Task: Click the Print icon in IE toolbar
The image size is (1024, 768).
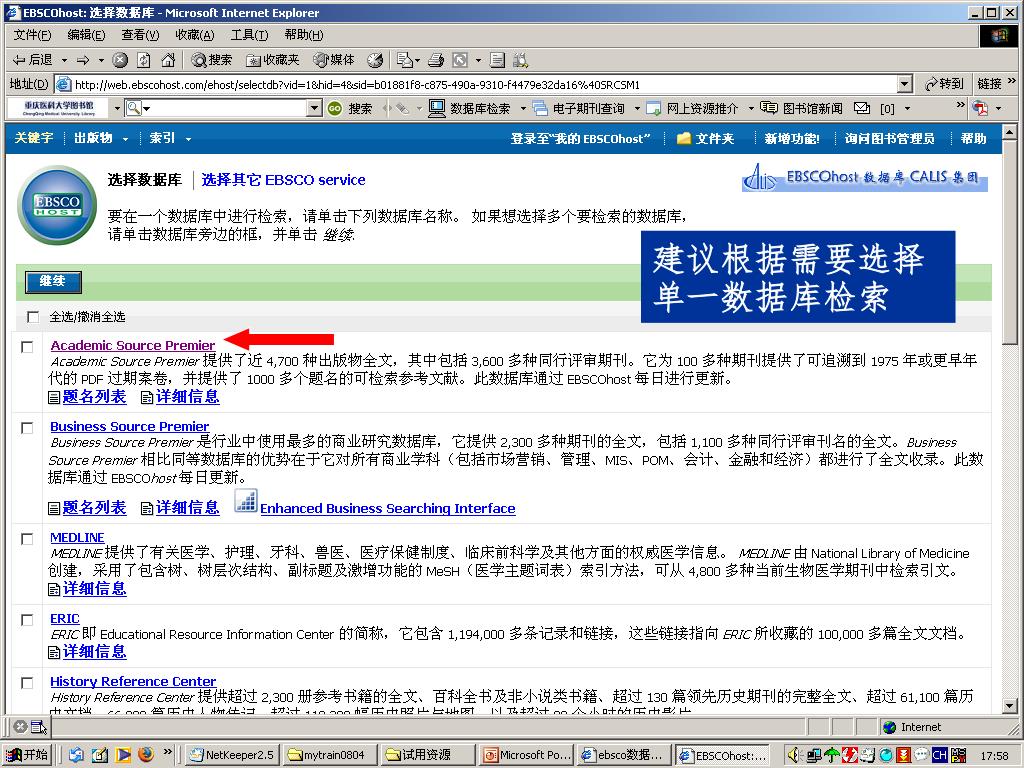Action: tap(436, 60)
